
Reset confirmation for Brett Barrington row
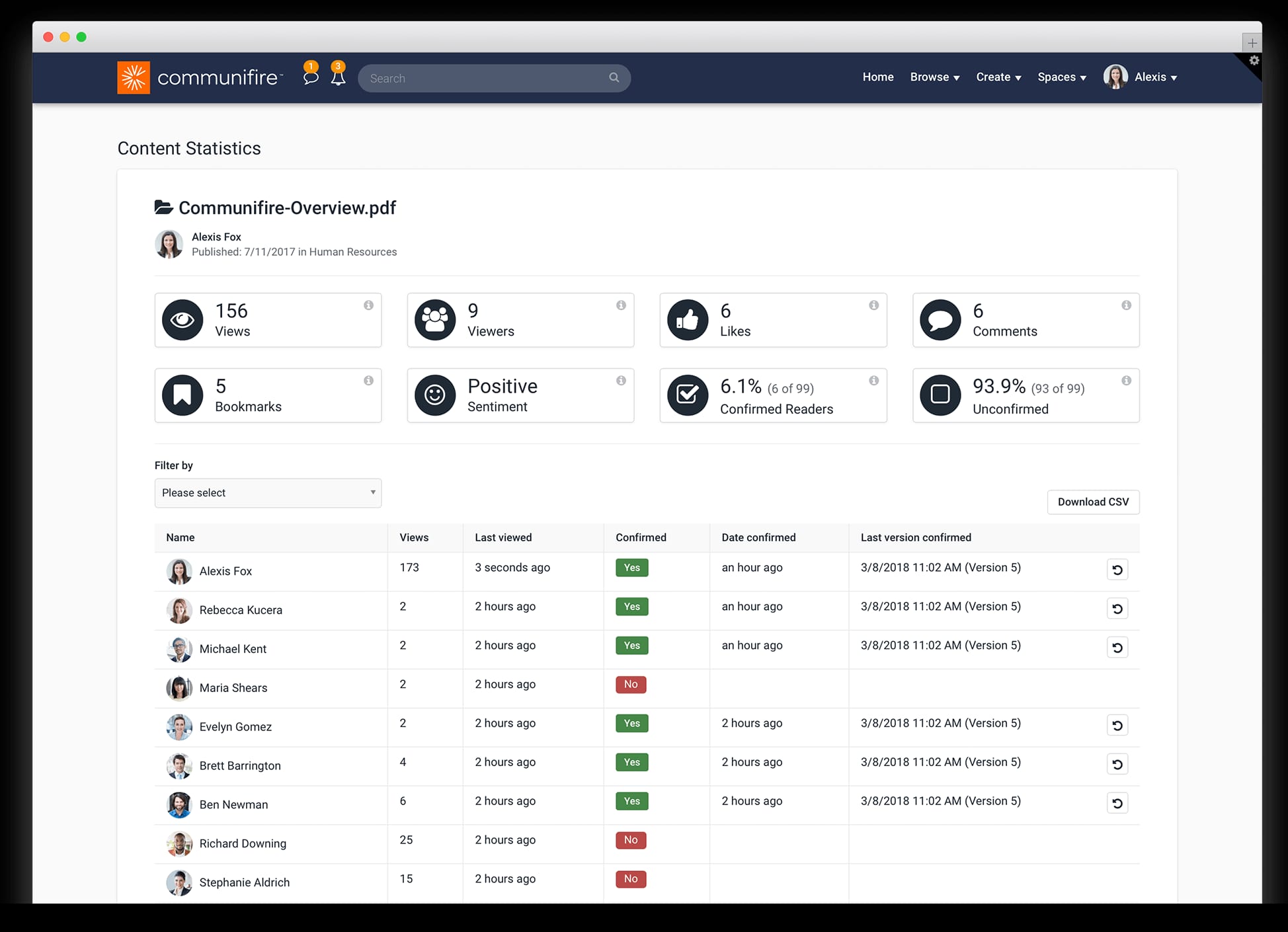(1117, 765)
